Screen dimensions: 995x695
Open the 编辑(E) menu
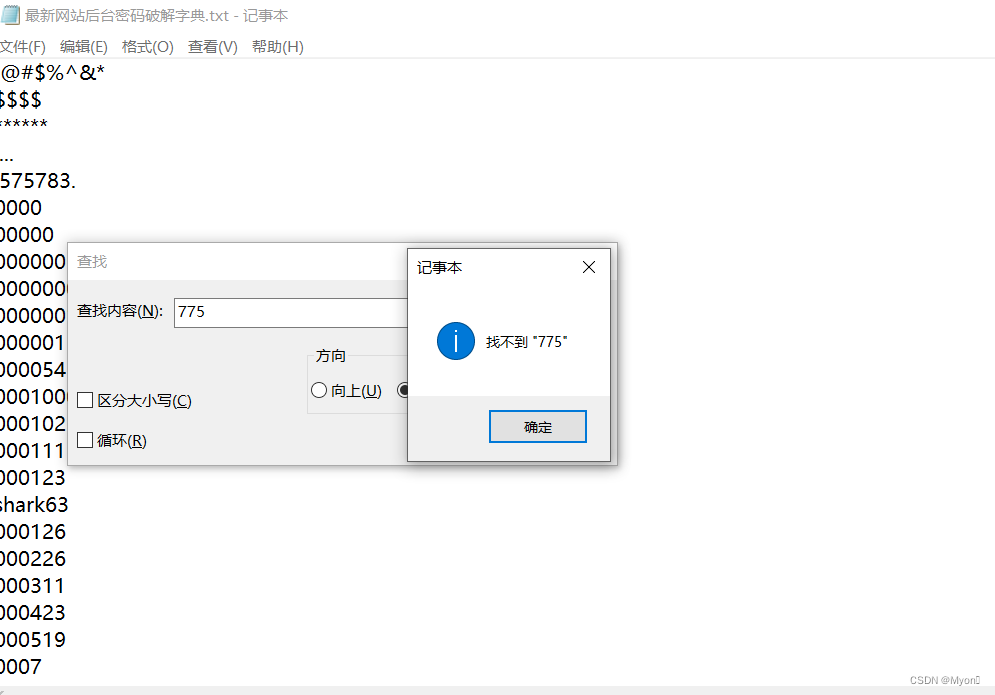pos(83,46)
